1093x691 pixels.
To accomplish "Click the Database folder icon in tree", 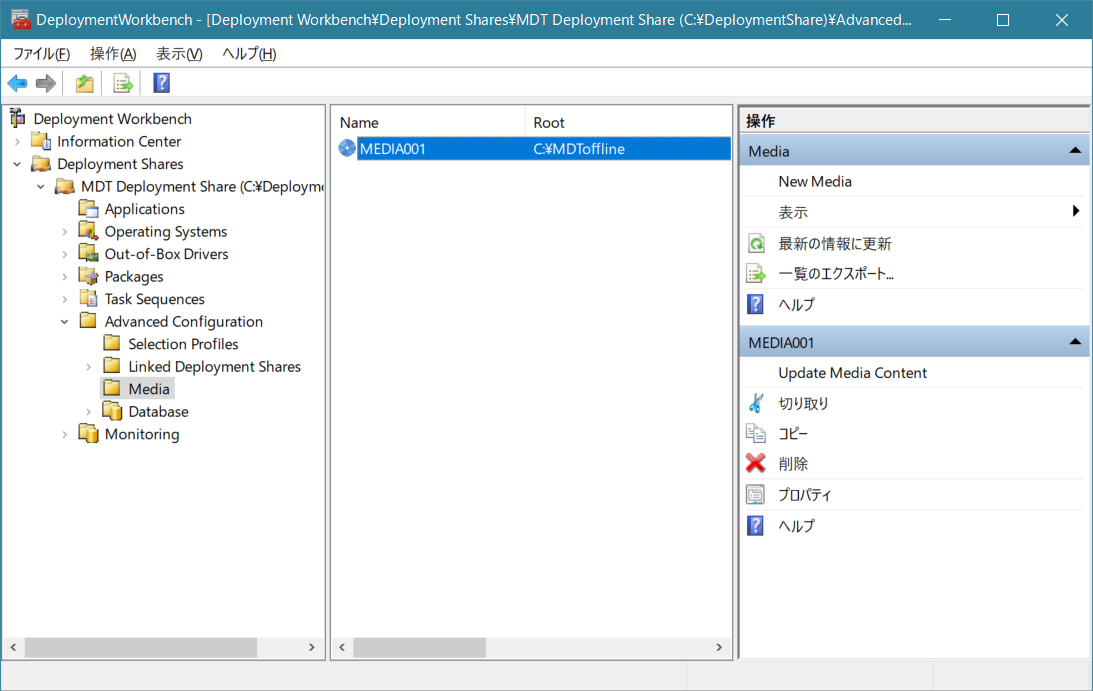I will tap(112, 411).
